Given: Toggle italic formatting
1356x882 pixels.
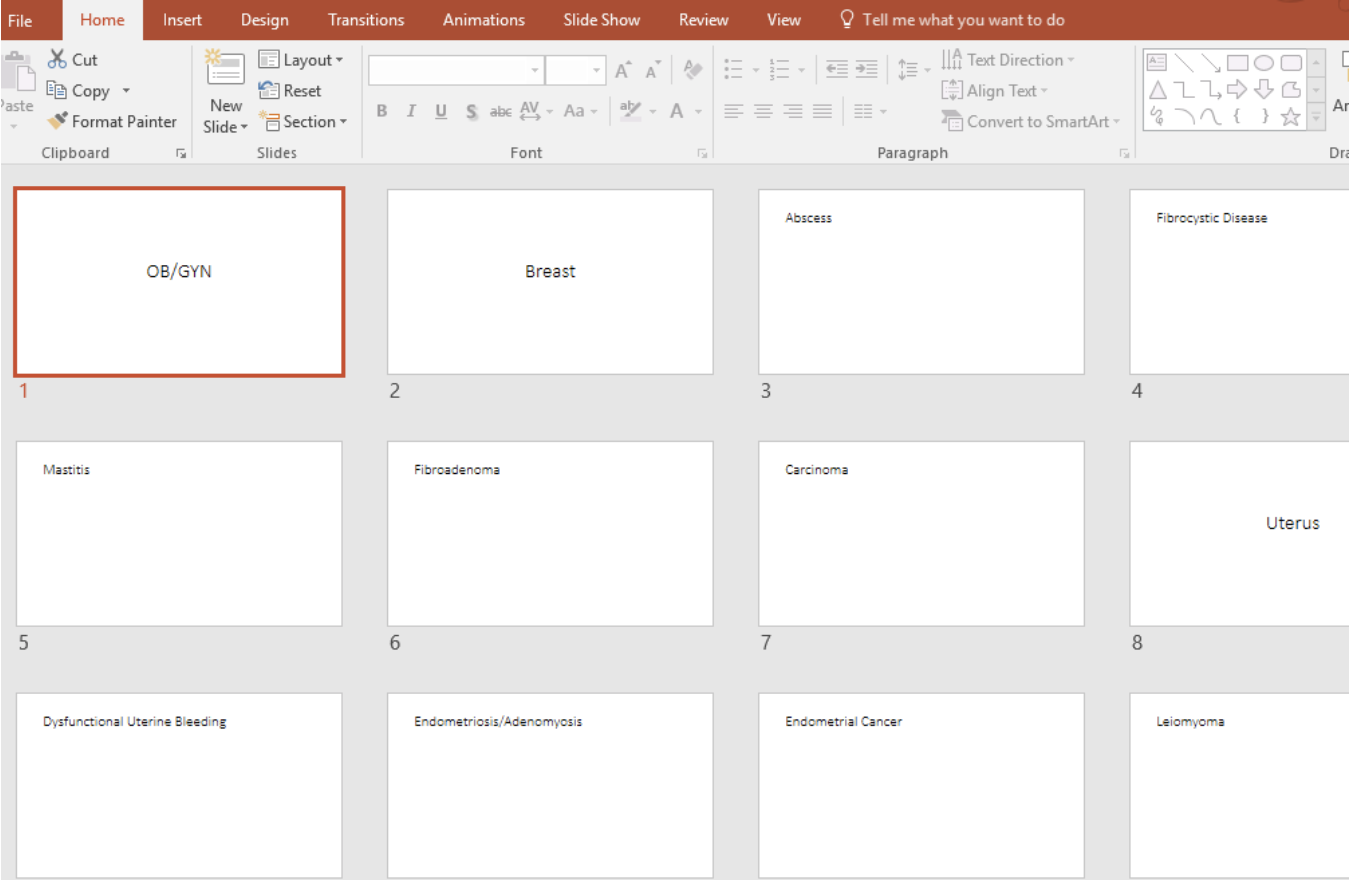Looking at the screenshot, I should tap(411, 112).
